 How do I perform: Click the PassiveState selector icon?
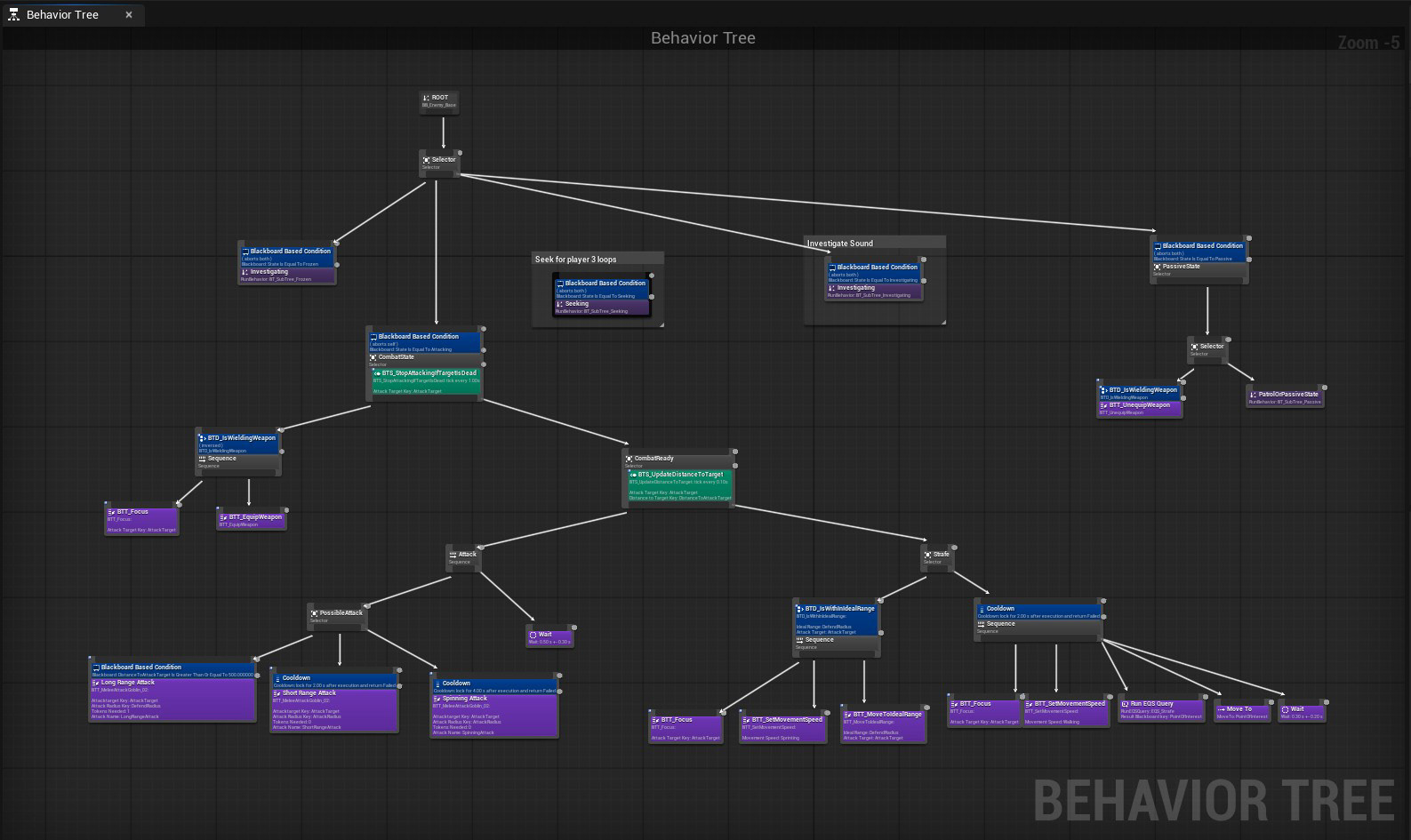coord(1158,267)
